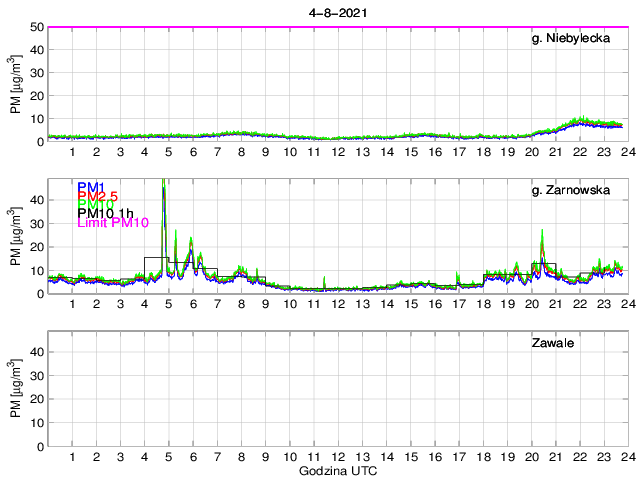
Task: Click hour 12 tick below the Zawale chart
Action: (338, 457)
